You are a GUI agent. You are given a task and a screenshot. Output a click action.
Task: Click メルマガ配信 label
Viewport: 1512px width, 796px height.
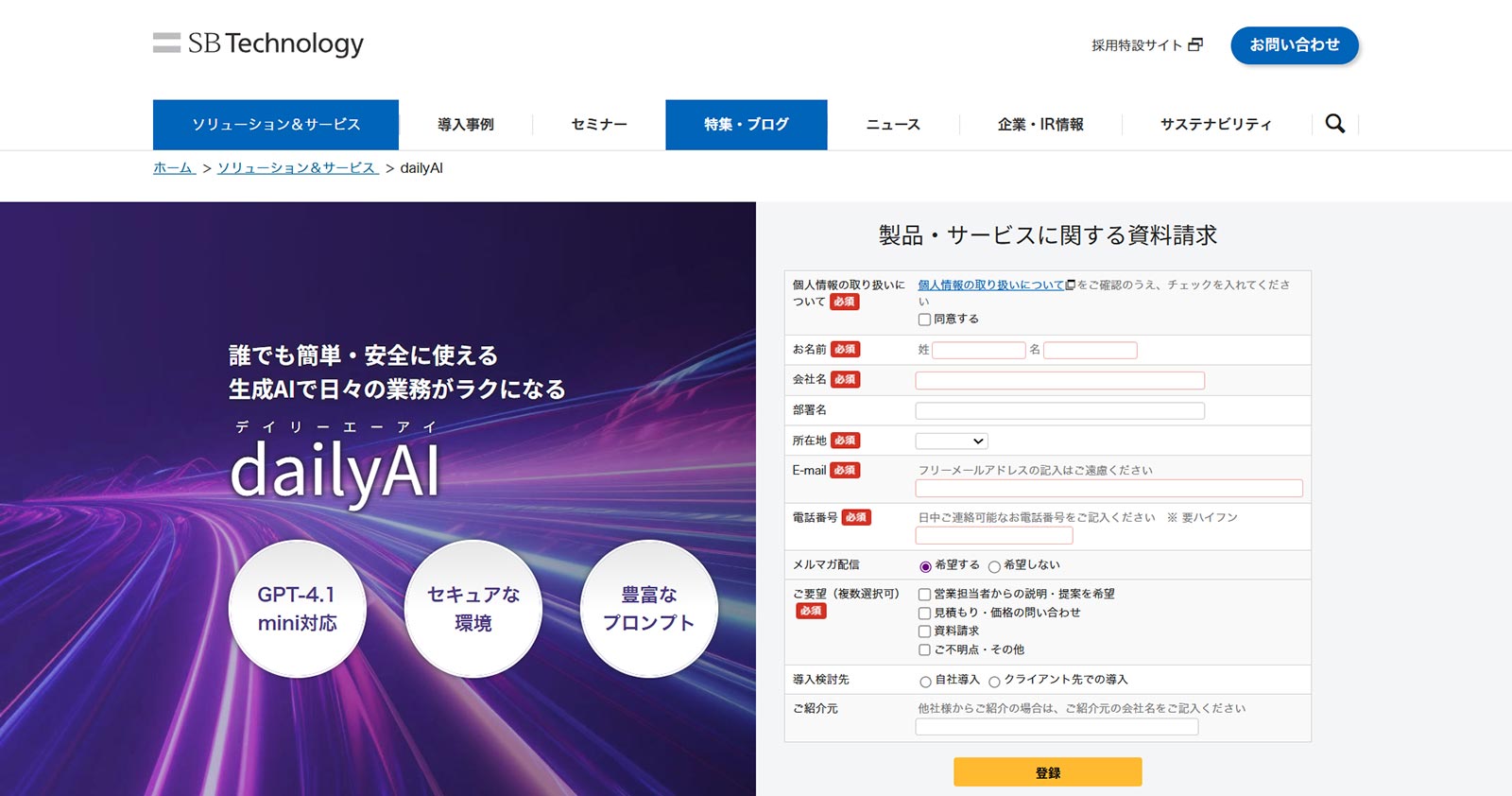click(x=826, y=564)
